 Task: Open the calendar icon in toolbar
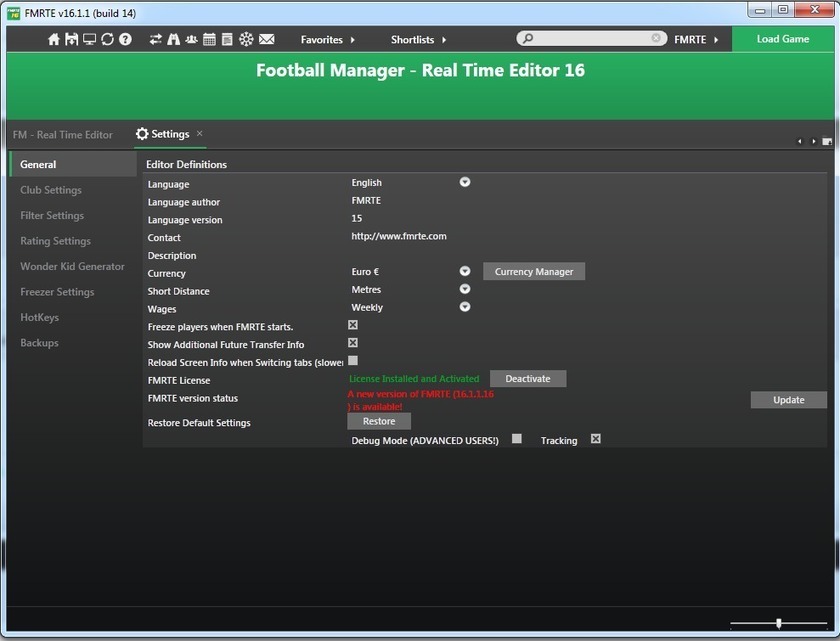(209, 39)
